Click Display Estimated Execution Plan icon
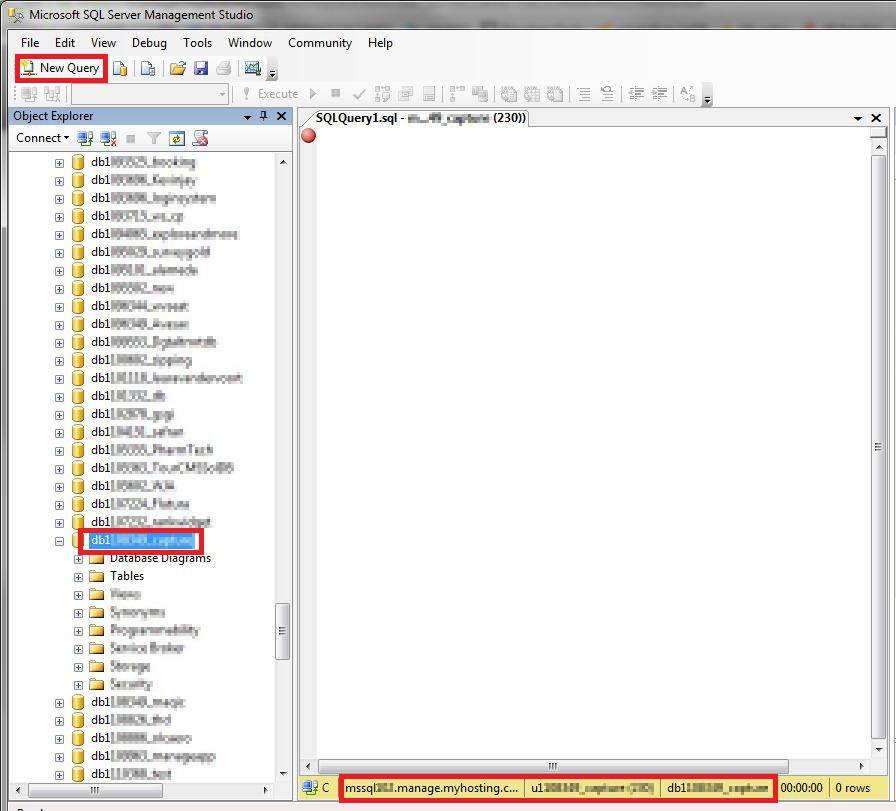The width and height of the screenshot is (896, 811). pos(382,94)
